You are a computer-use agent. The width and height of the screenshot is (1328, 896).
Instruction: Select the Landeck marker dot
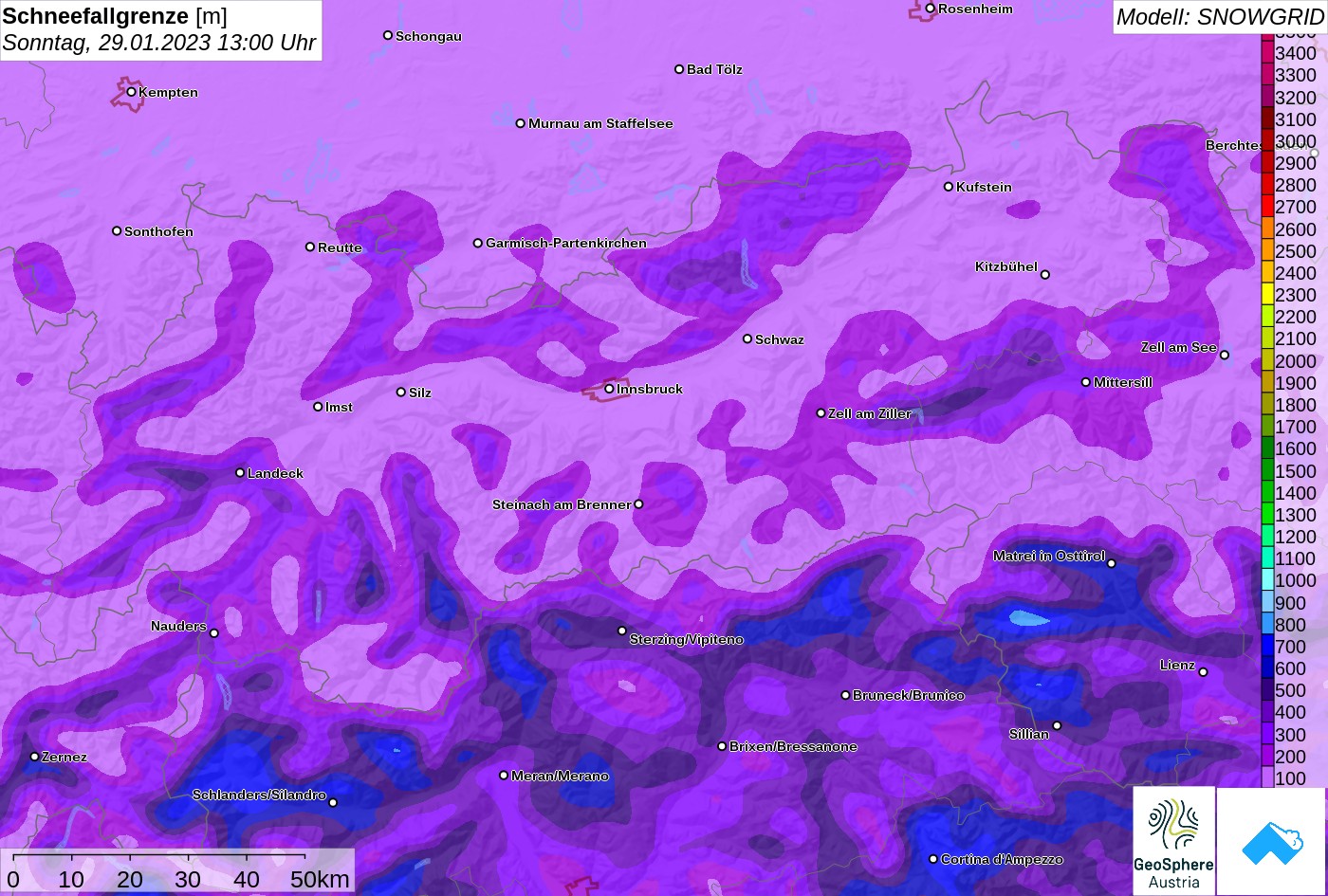[x=240, y=472]
